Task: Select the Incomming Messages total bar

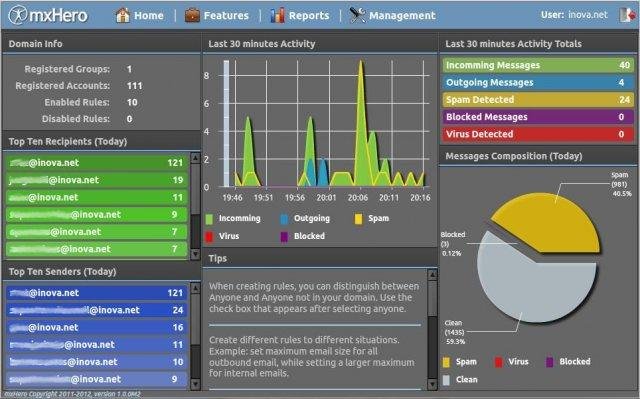Action: (538, 65)
